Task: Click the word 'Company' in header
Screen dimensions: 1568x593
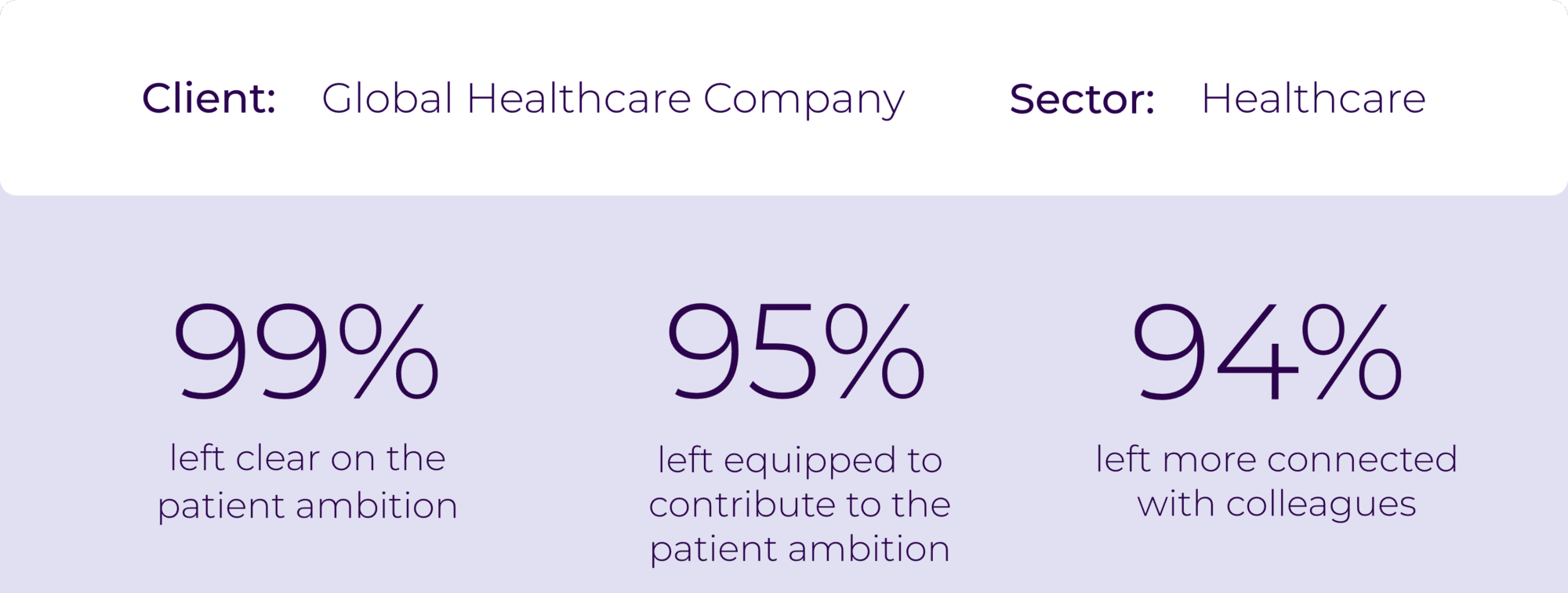Action: pos(804,102)
